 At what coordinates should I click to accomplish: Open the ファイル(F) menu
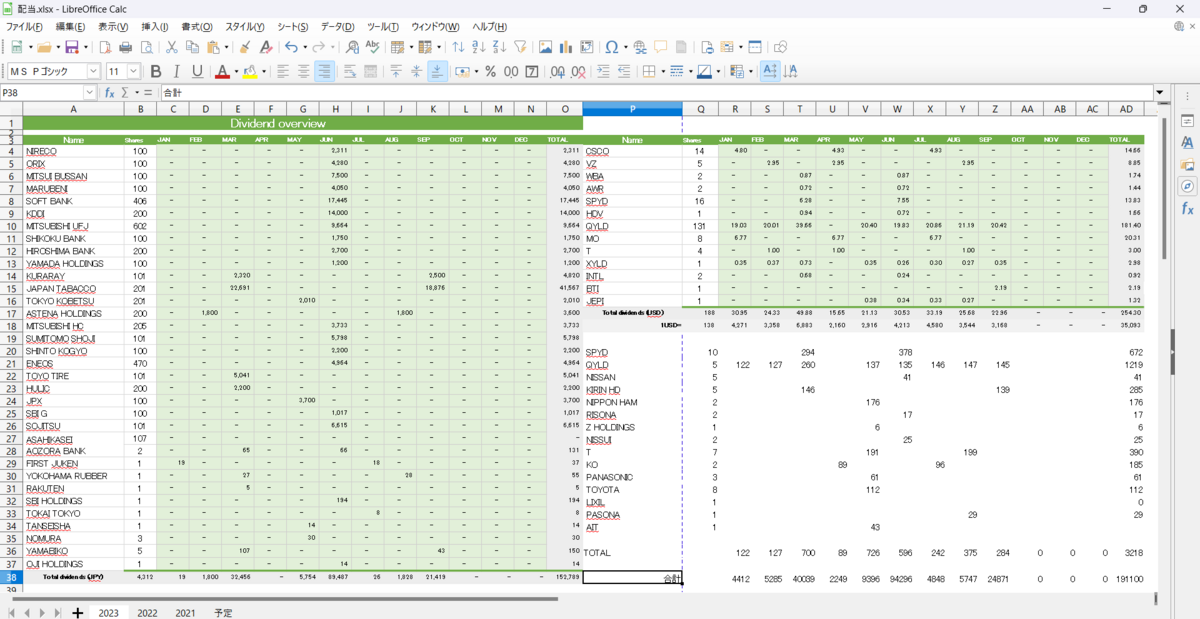click(x=25, y=26)
